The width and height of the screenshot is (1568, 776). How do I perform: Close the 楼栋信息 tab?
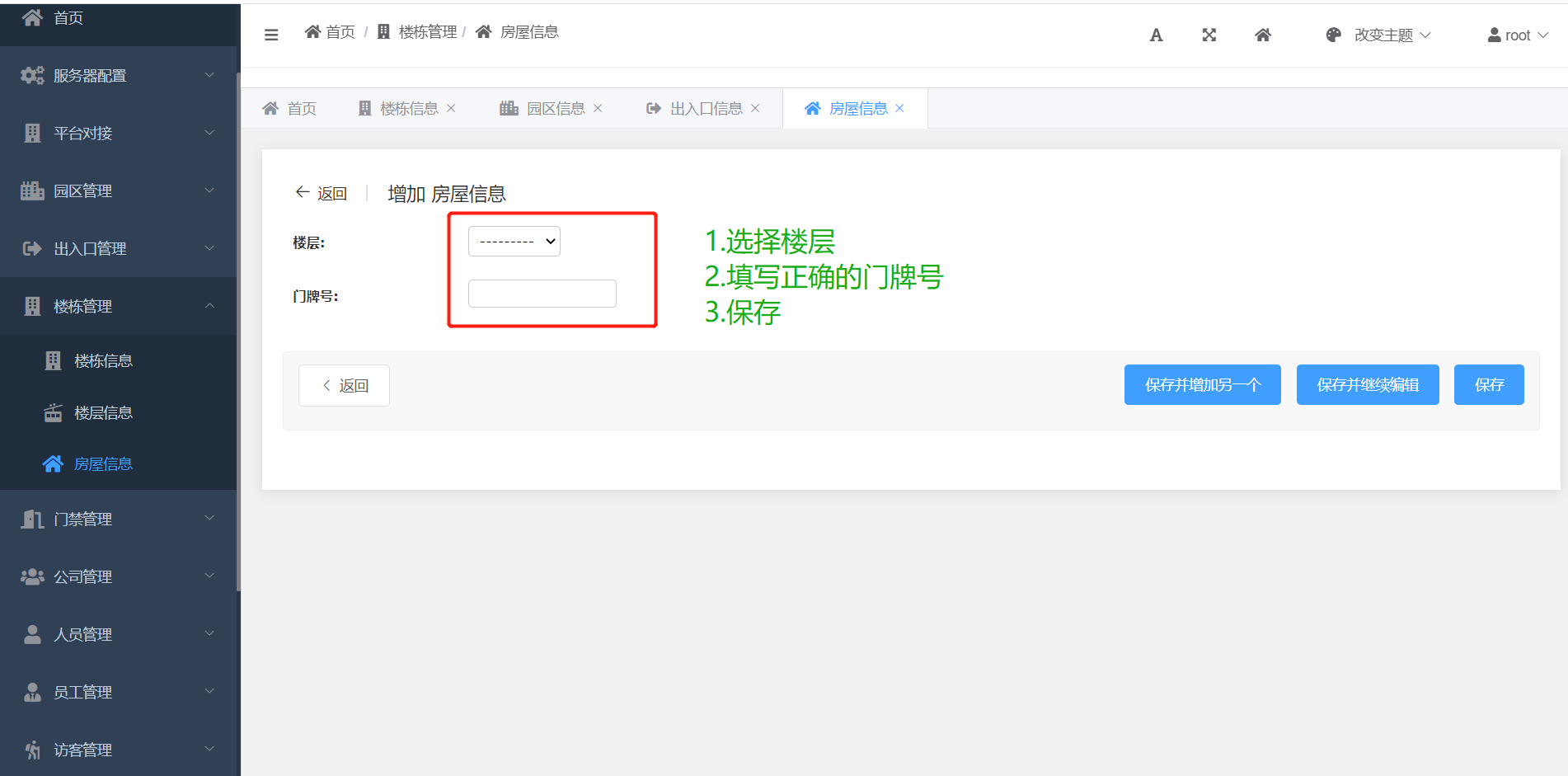tap(451, 108)
